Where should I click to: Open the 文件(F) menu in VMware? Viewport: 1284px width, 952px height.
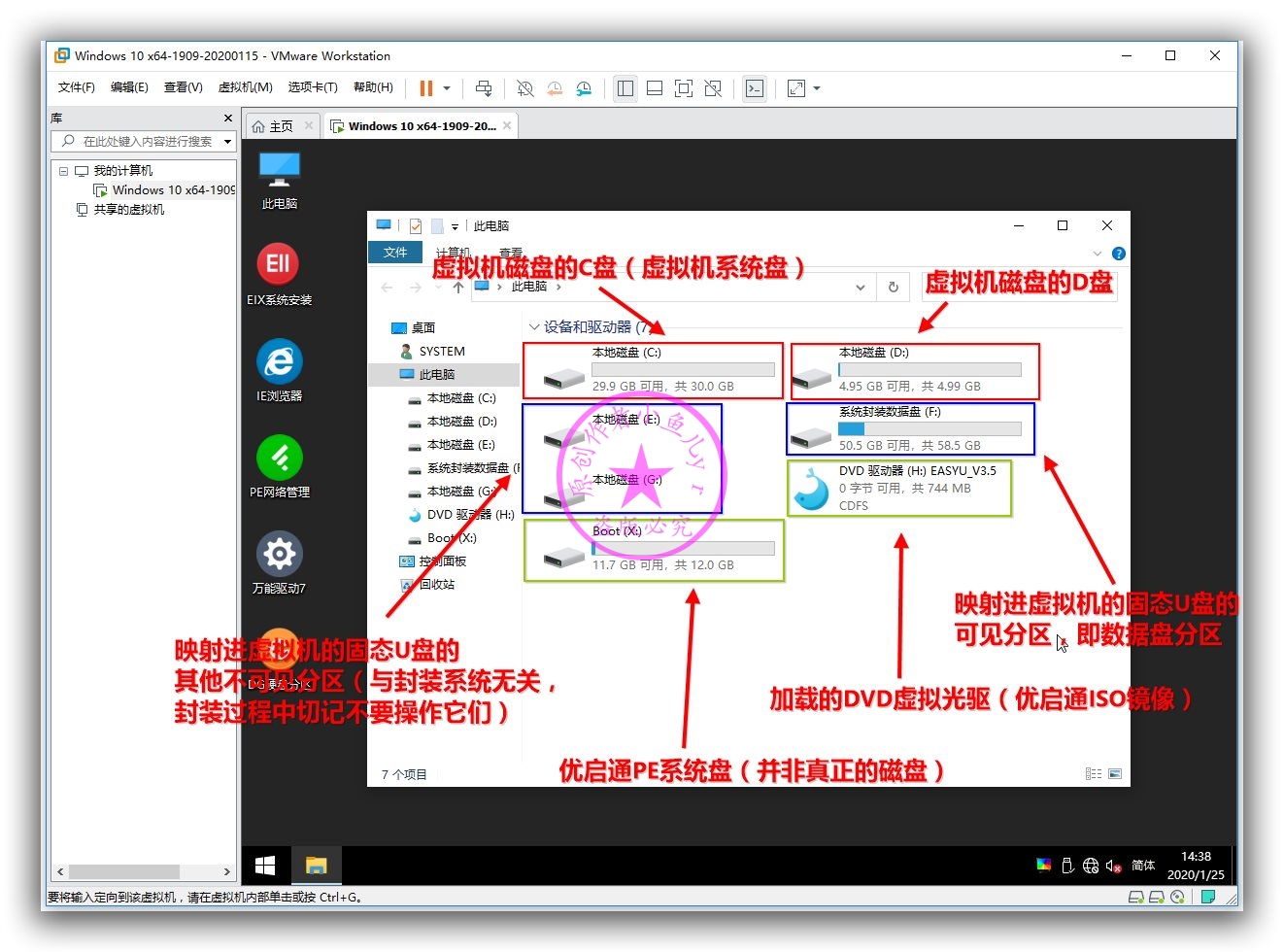[x=76, y=87]
